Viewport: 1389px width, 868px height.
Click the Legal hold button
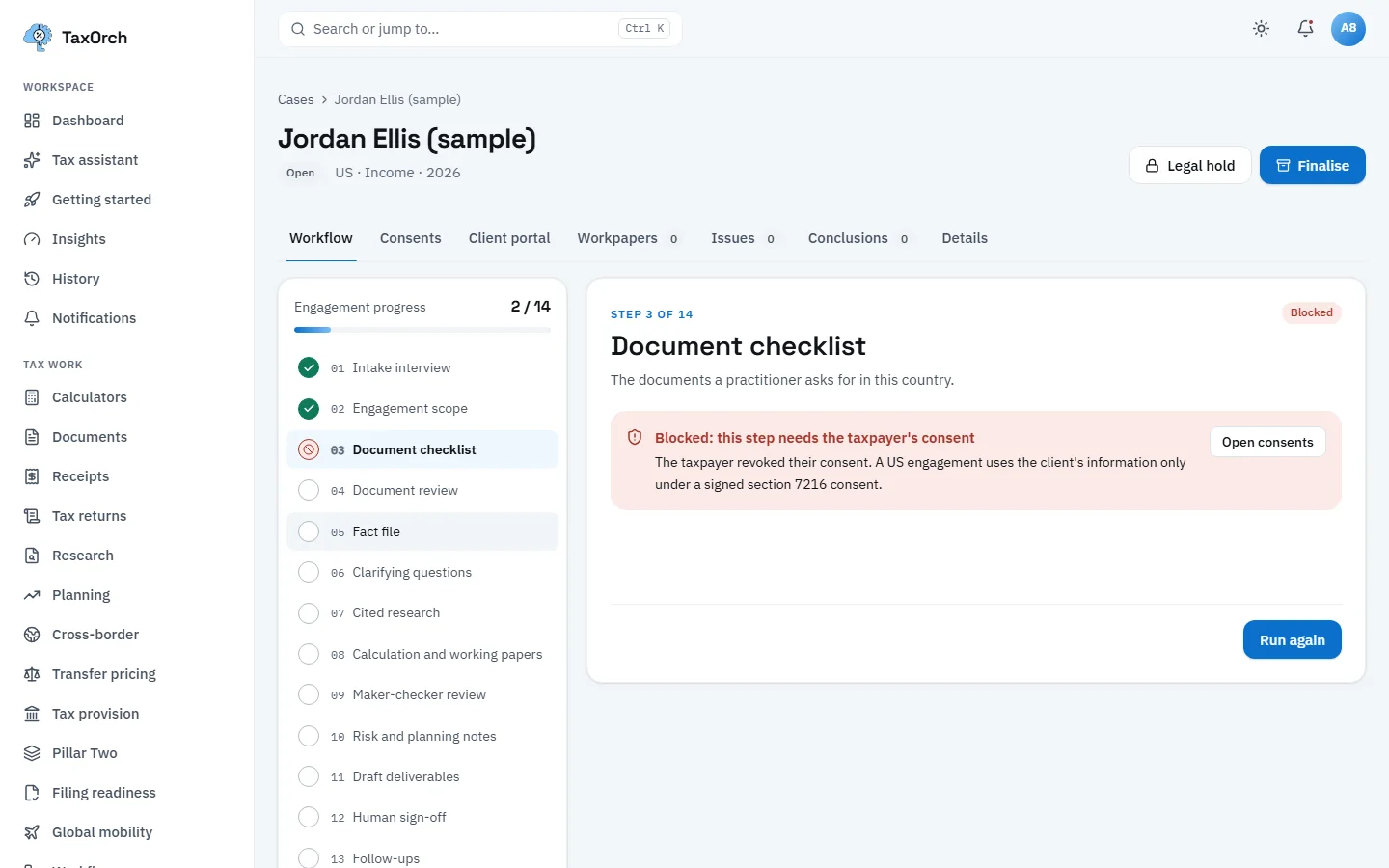pyautogui.click(x=1189, y=165)
